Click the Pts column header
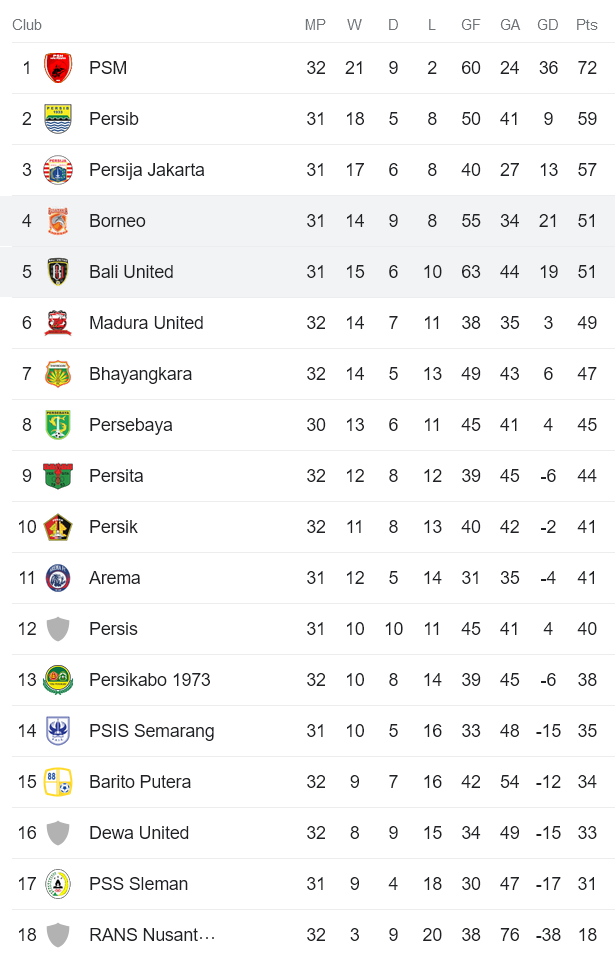 click(587, 25)
